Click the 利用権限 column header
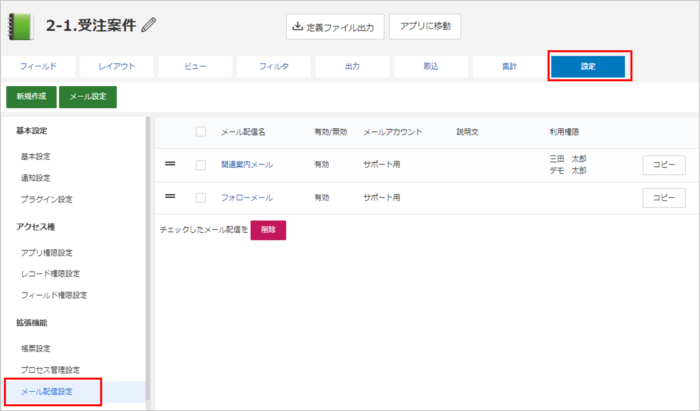 564,132
